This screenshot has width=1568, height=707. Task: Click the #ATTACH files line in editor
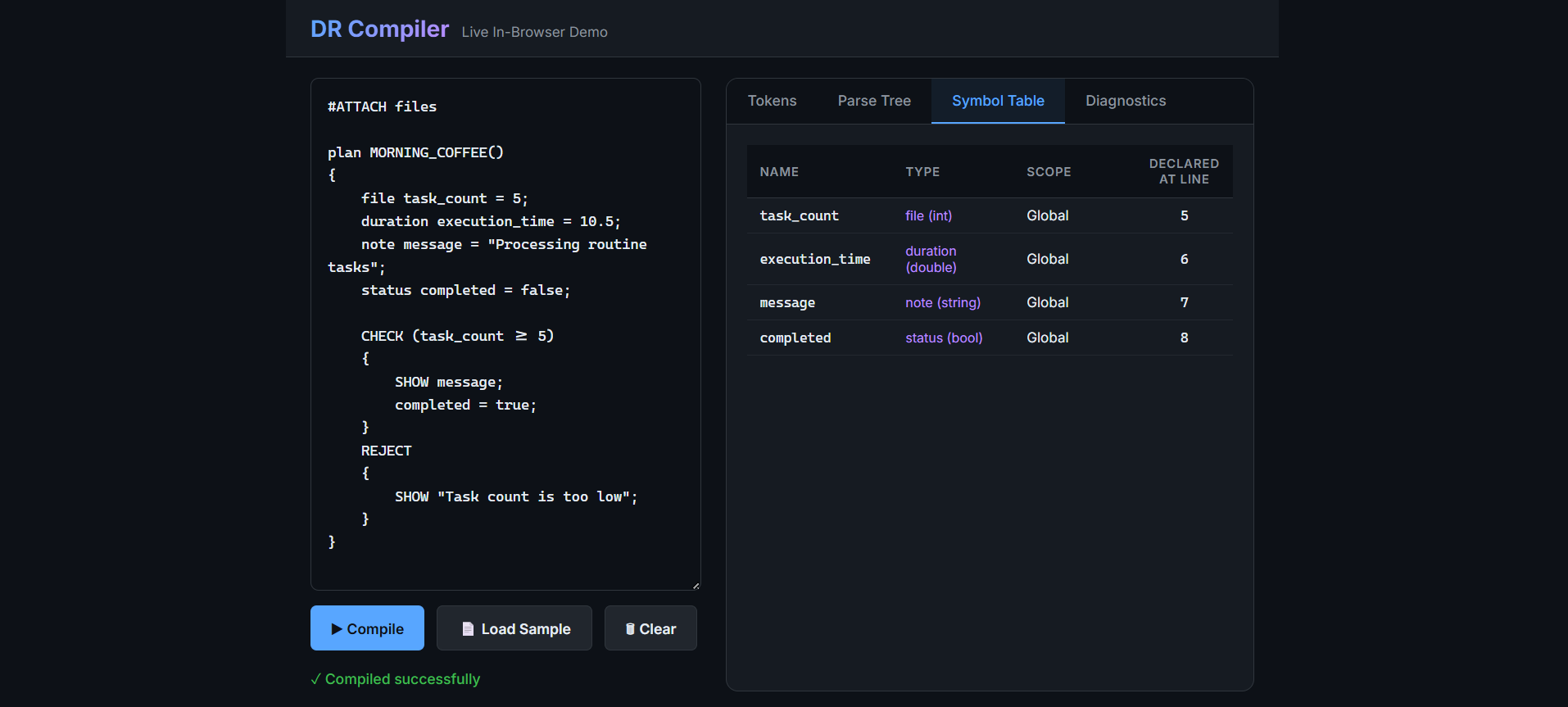[x=382, y=107]
